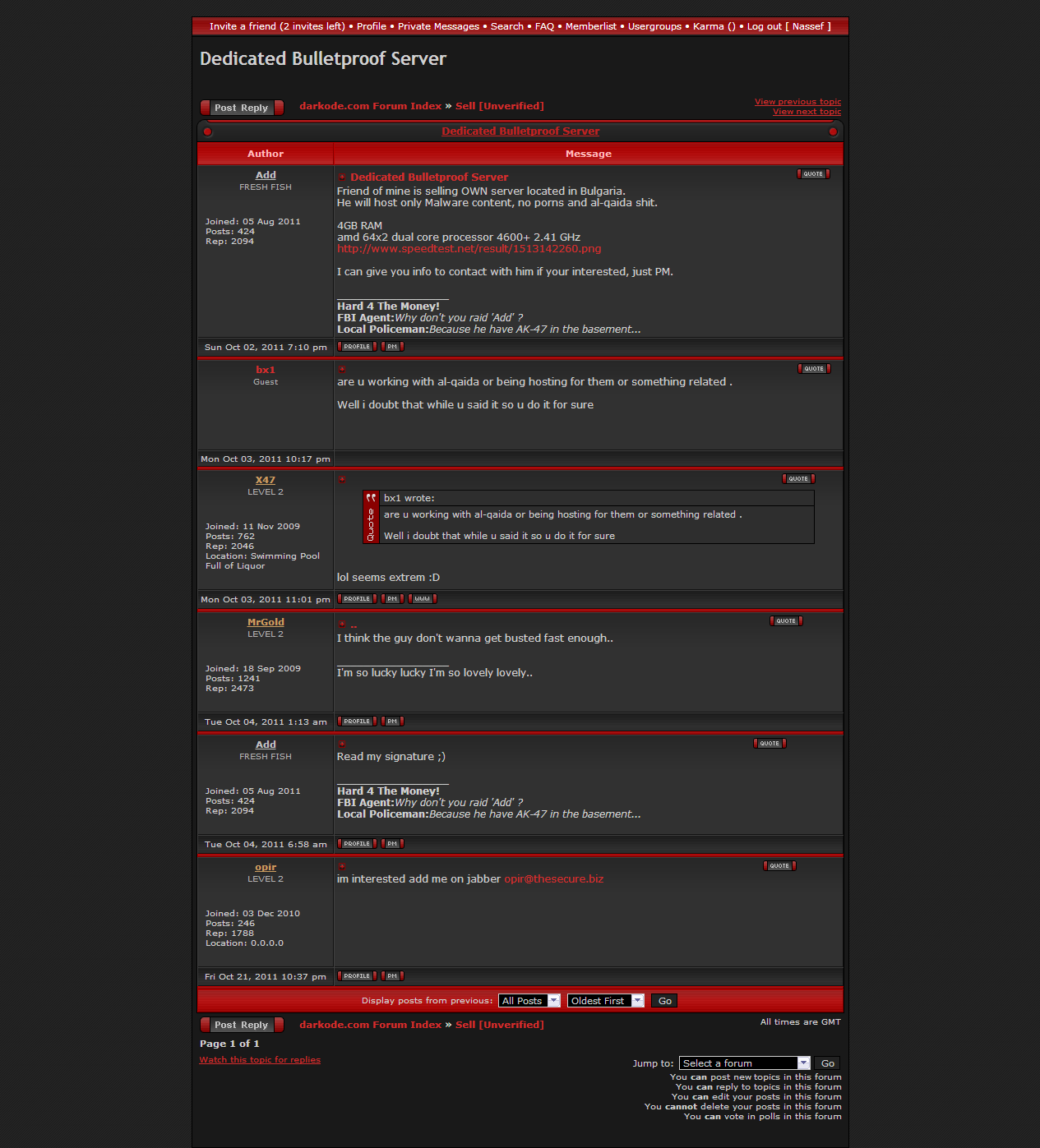Open the MrGold author username link
Image resolution: width=1040 pixels, height=1148 pixels.
(266, 623)
